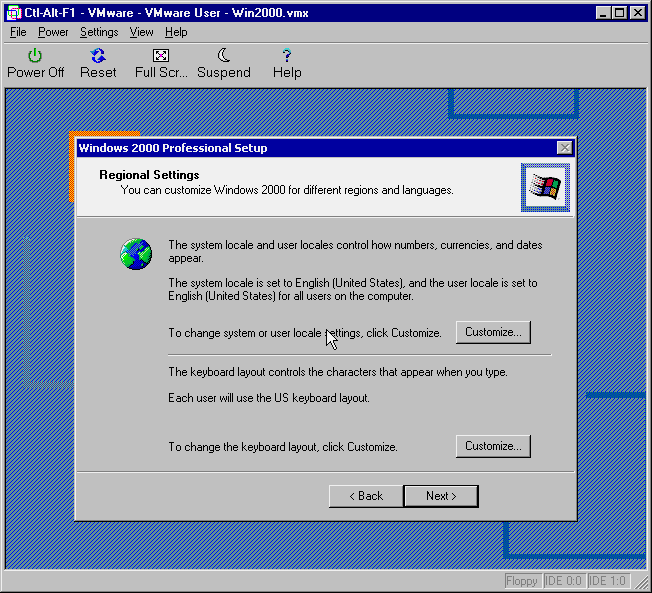The height and width of the screenshot is (593, 652).
Task: Click Customize for system or user locale
Action: tap(493, 332)
